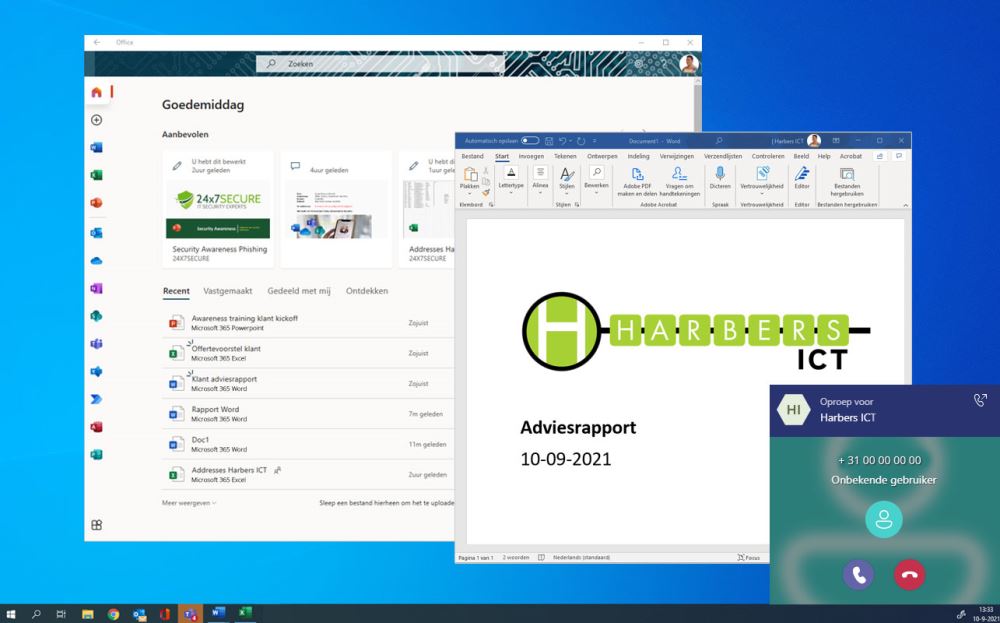Select the Ontdekken tab in Office
This screenshot has width=1000, height=623.
(x=367, y=291)
